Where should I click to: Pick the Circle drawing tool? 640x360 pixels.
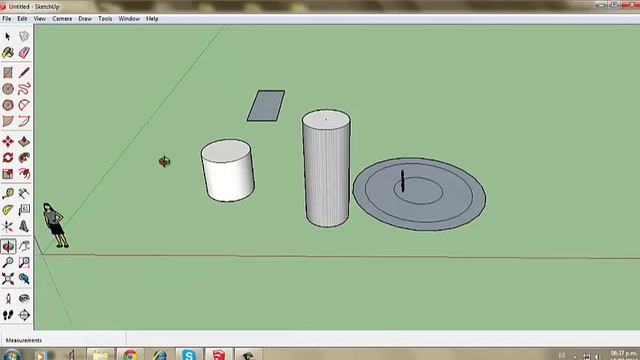[x=8, y=89]
